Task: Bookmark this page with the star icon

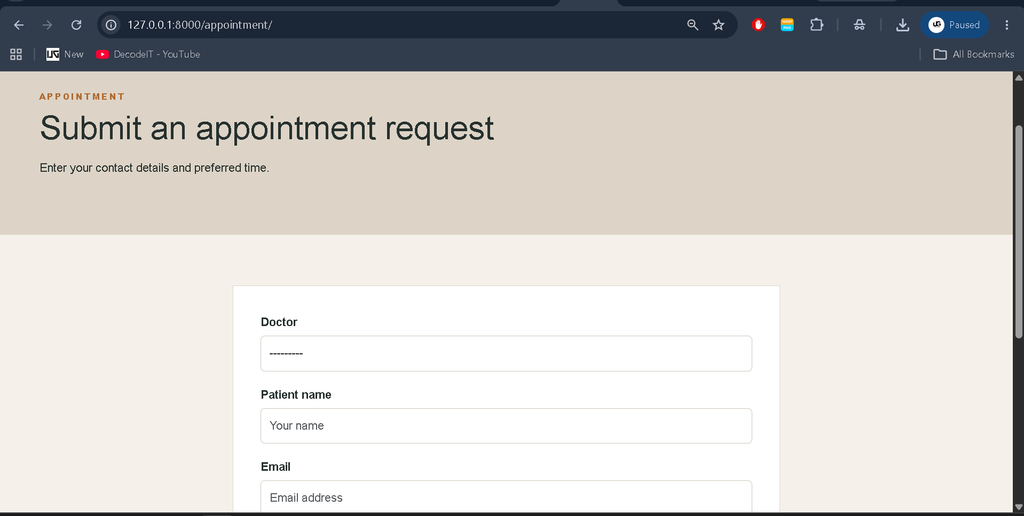Action: (719, 25)
